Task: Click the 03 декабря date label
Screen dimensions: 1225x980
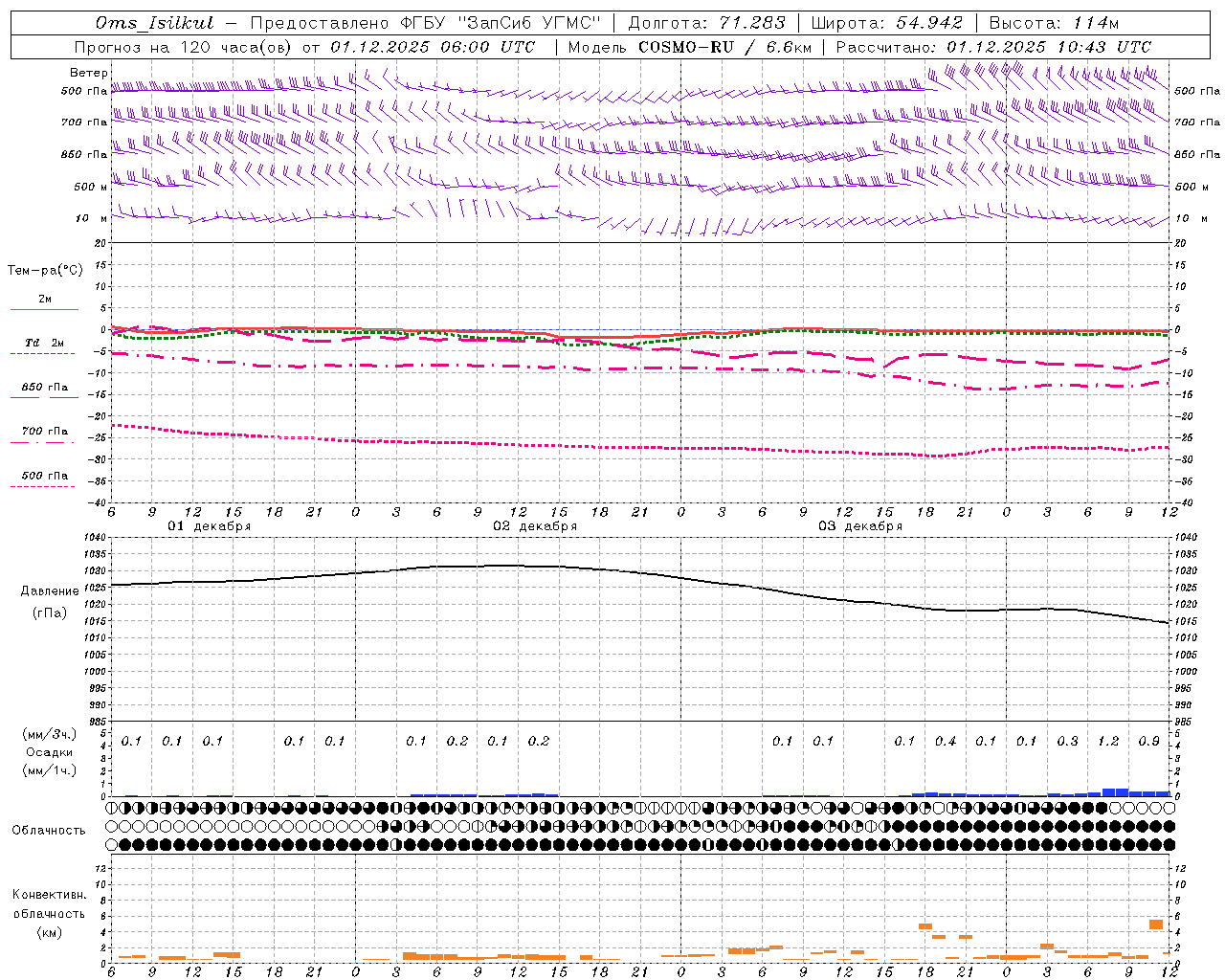Action: pos(860,526)
